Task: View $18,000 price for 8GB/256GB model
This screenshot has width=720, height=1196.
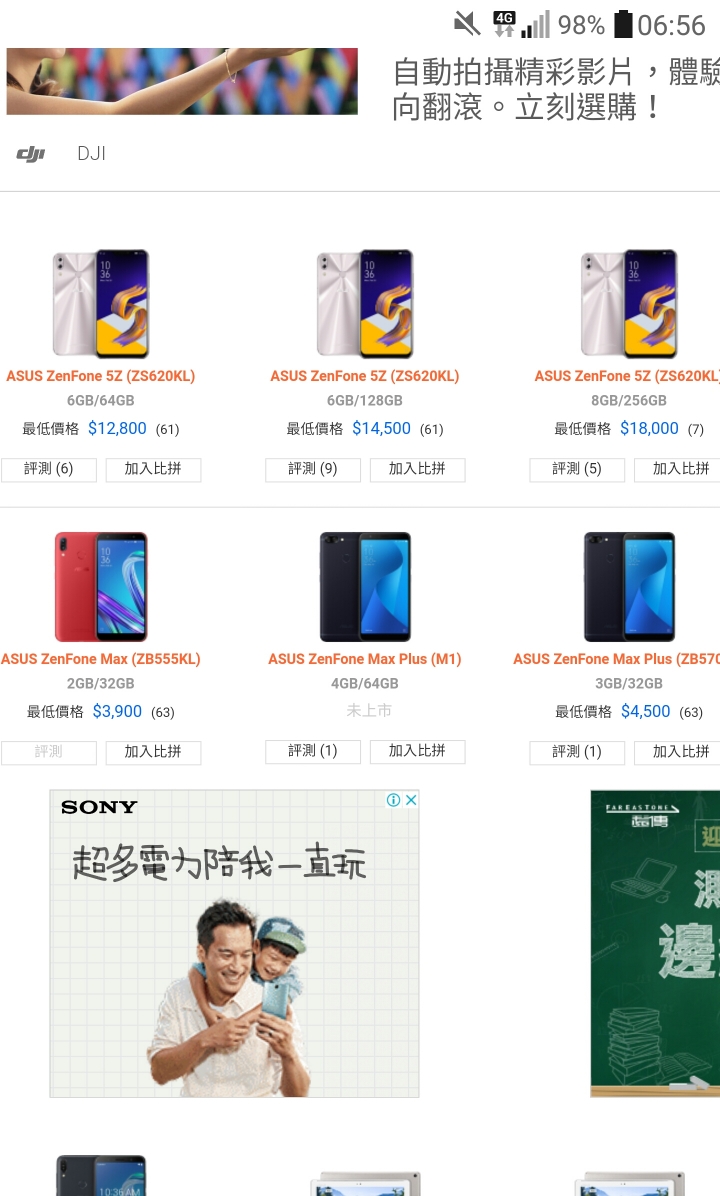Action: (x=649, y=429)
